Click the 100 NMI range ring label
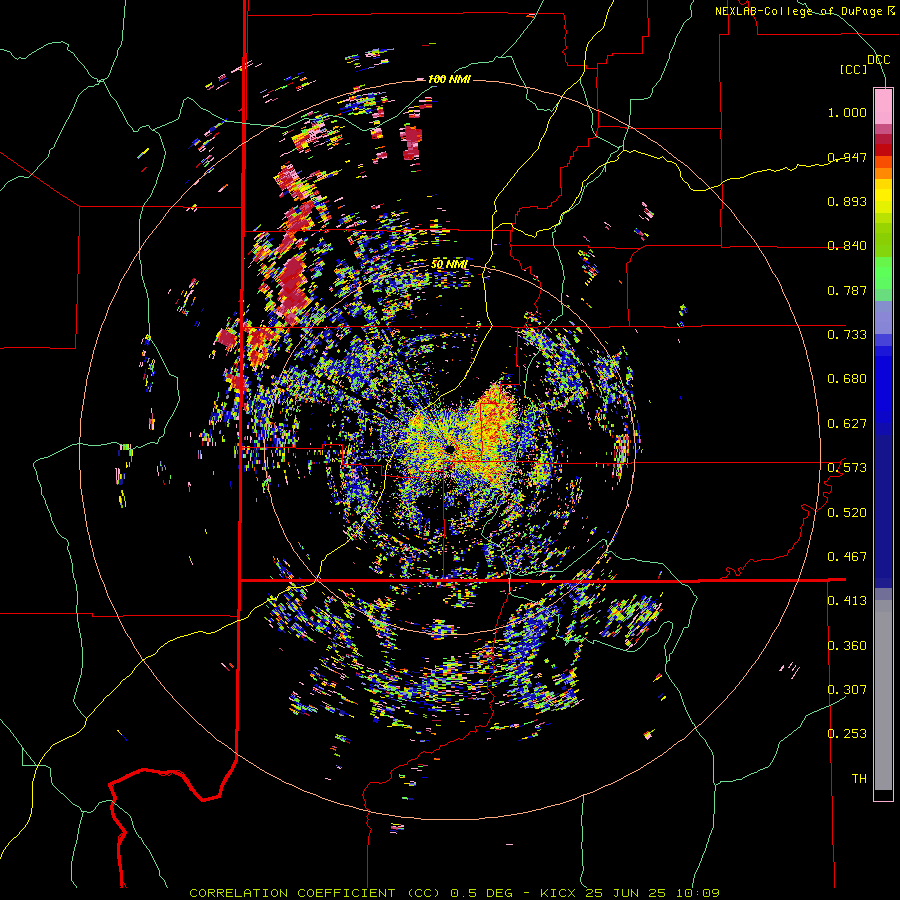Screen dimensions: 900x900 tap(449, 79)
